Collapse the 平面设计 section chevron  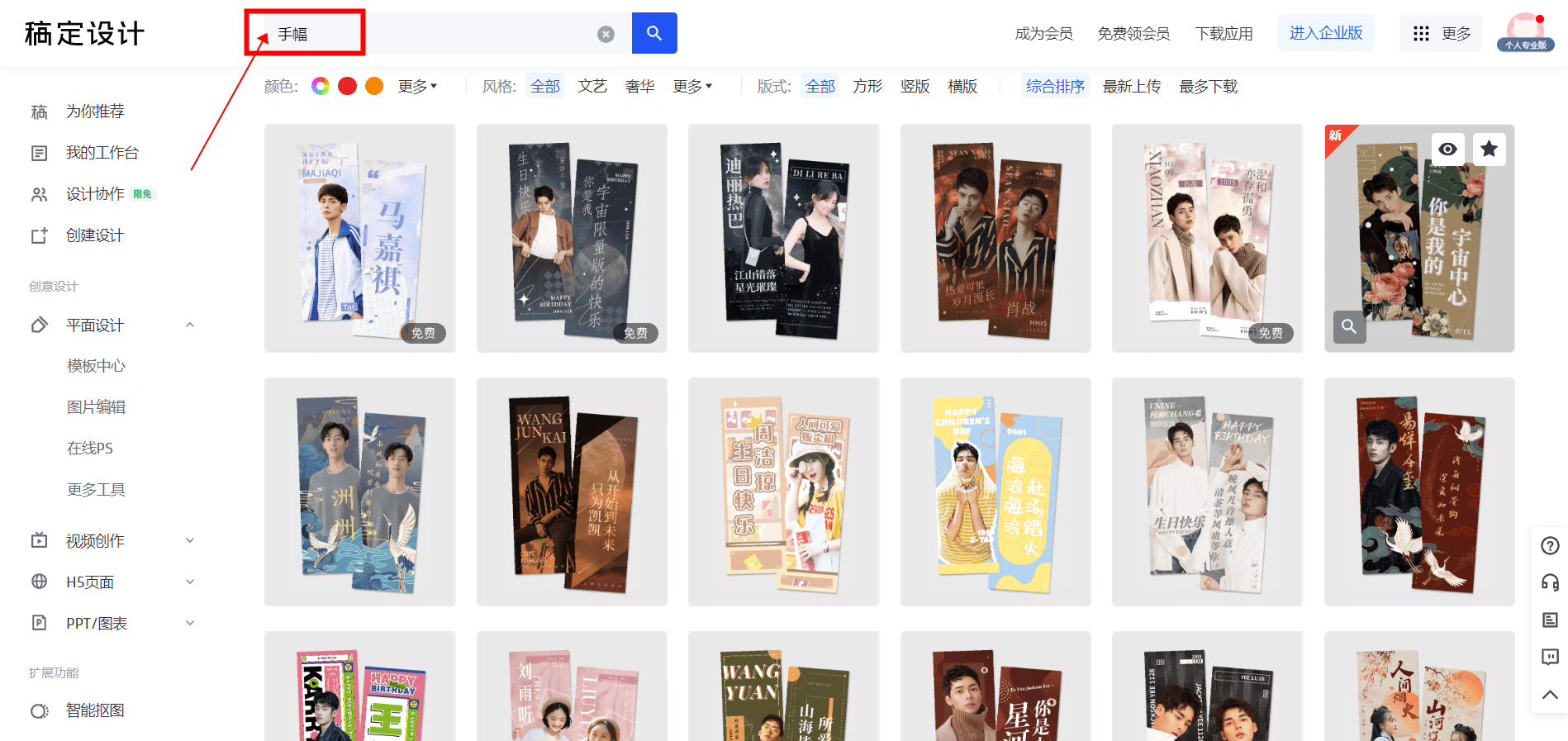tap(190, 325)
